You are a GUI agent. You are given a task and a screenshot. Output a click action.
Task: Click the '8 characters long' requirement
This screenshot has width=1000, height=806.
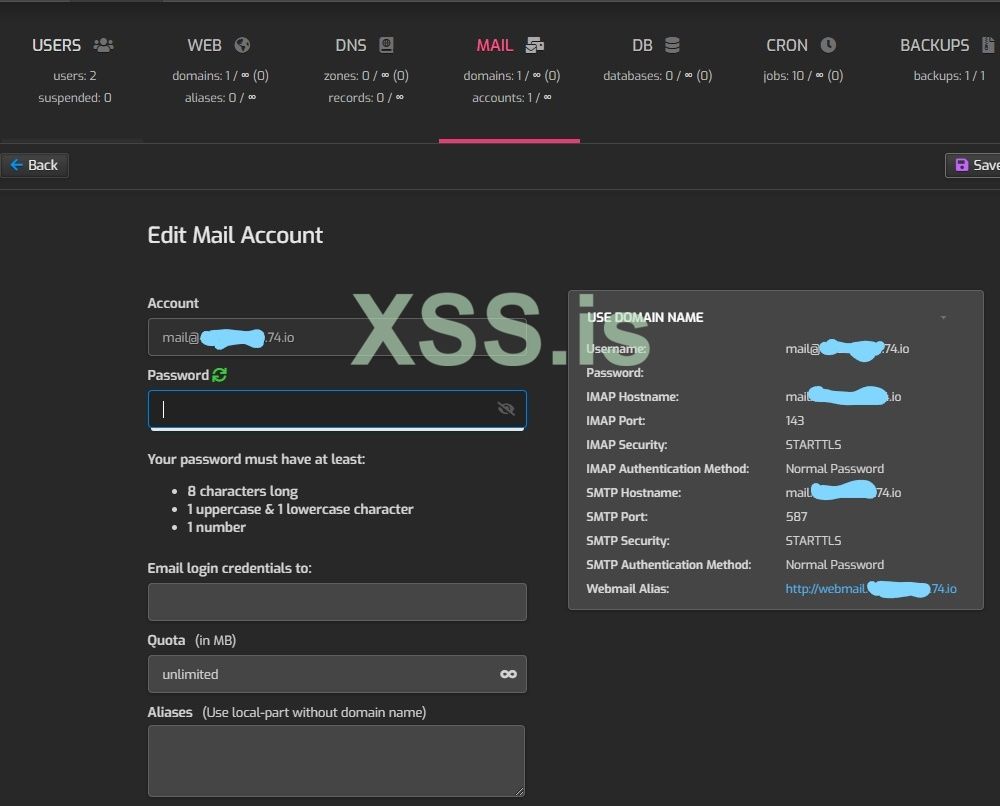(242, 491)
